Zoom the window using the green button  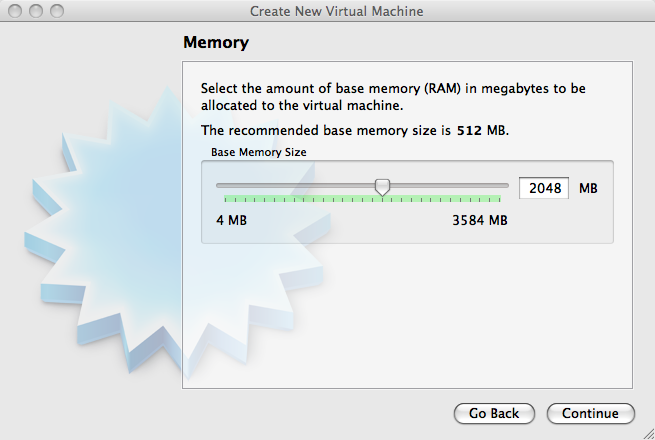[55, 12]
